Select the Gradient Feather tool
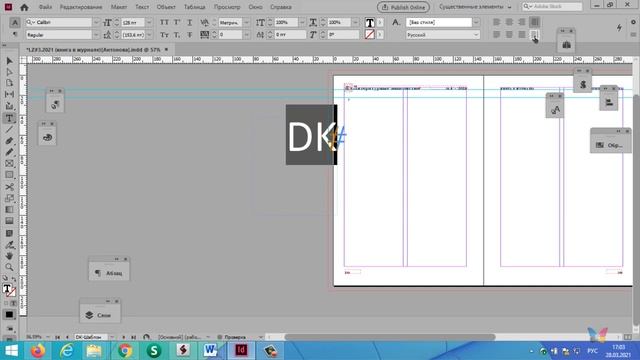Image resolution: width=640 pixels, height=360 pixels. click(x=9, y=221)
